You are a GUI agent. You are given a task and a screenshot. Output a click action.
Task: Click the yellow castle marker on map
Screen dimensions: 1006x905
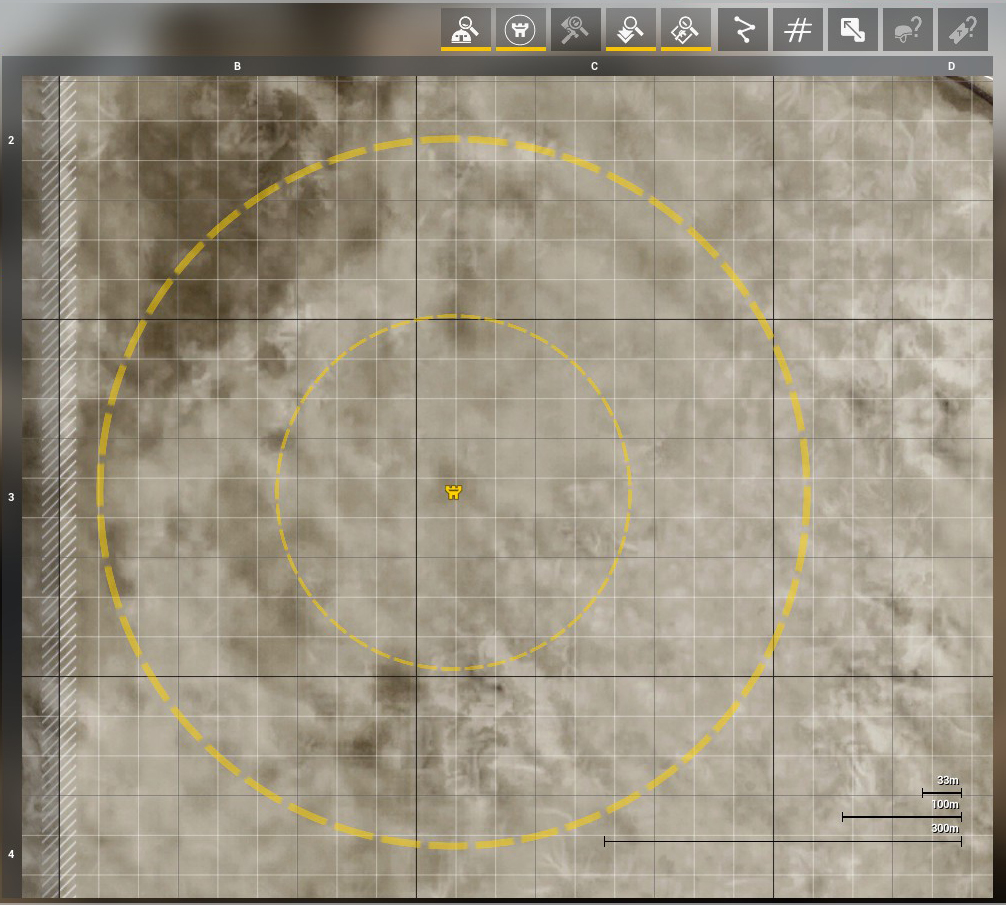coord(454,492)
